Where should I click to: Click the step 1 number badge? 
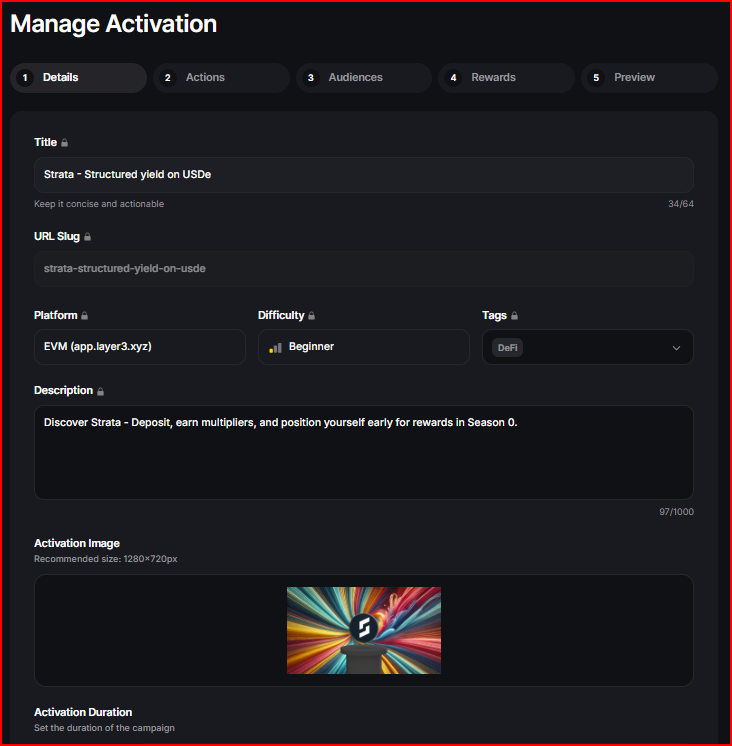click(25, 78)
